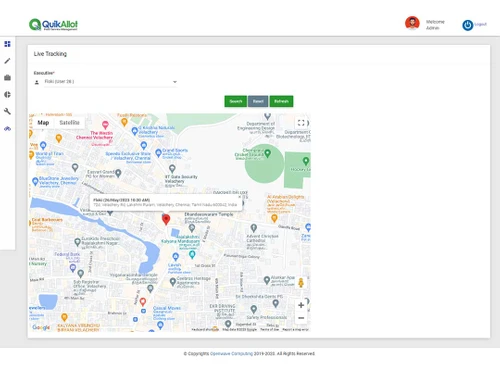The image size is (500, 375).
Task: Click the gray Reset button
Action: pyautogui.click(x=258, y=101)
